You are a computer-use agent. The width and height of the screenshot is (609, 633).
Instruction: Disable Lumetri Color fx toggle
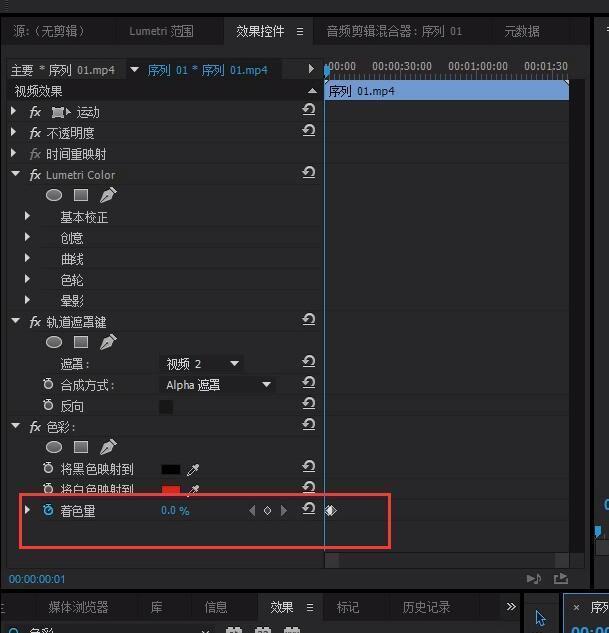tap(35, 175)
